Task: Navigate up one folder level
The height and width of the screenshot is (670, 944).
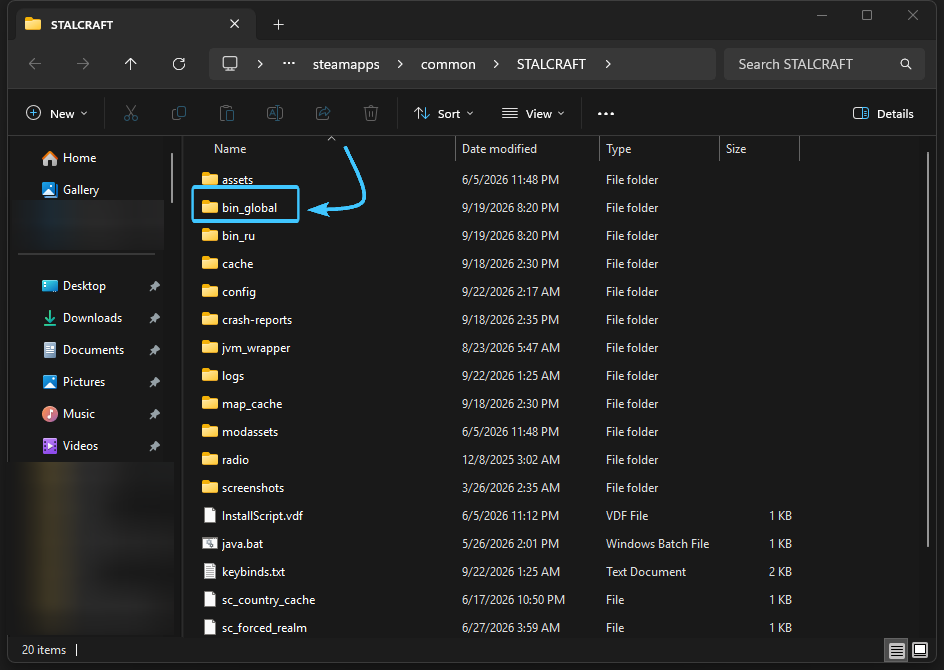Action: (131, 64)
